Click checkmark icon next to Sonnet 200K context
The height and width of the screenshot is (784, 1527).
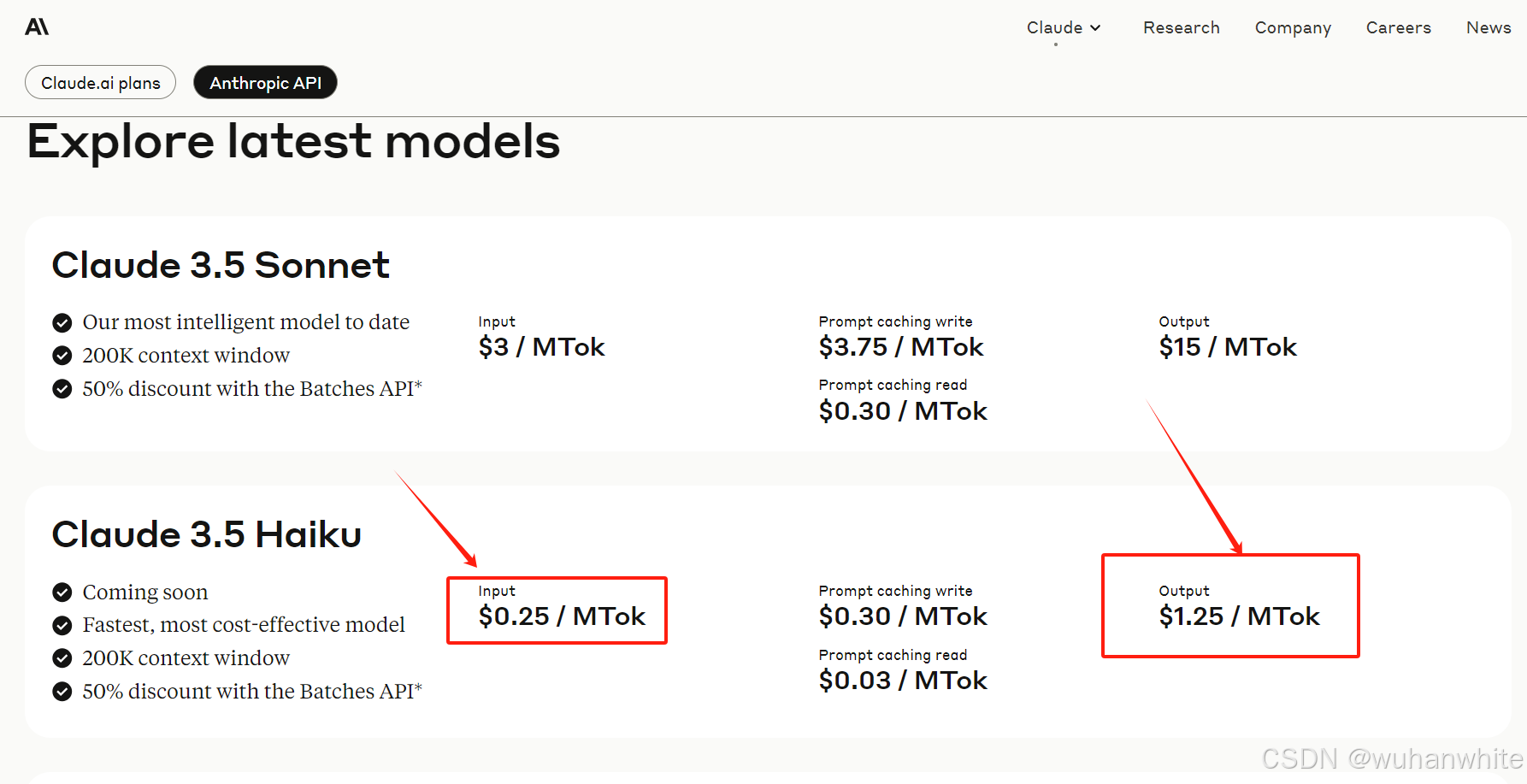(62, 356)
